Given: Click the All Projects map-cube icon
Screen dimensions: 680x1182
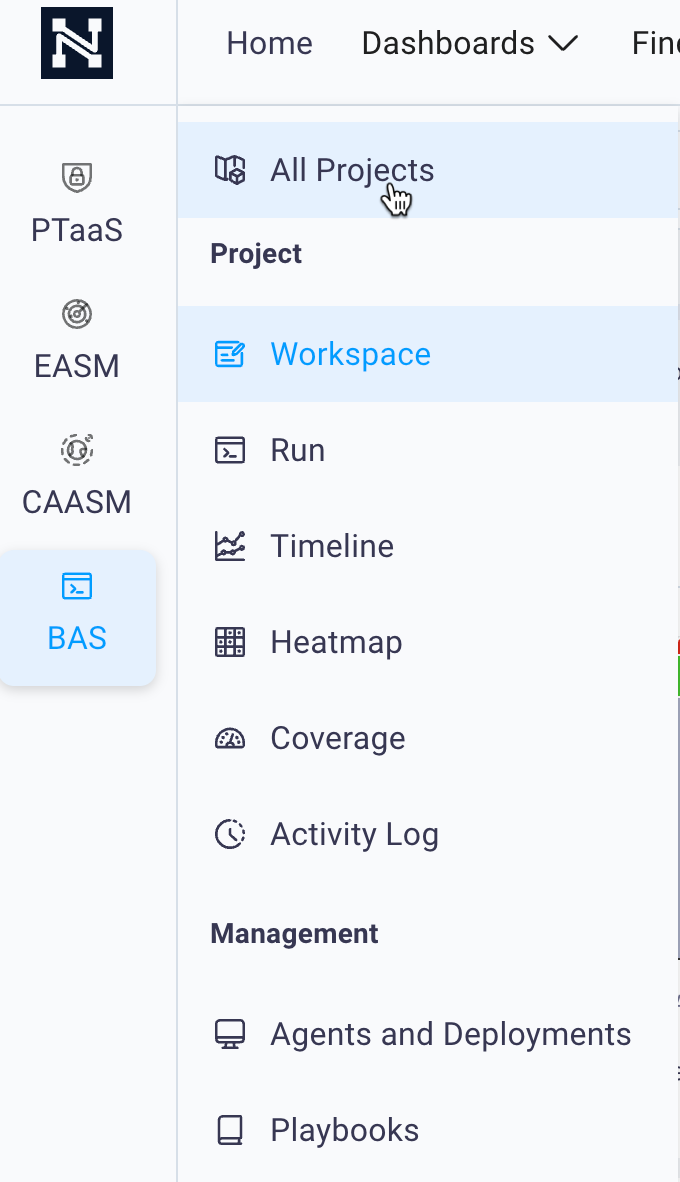Looking at the screenshot, I should pos(230,170).
